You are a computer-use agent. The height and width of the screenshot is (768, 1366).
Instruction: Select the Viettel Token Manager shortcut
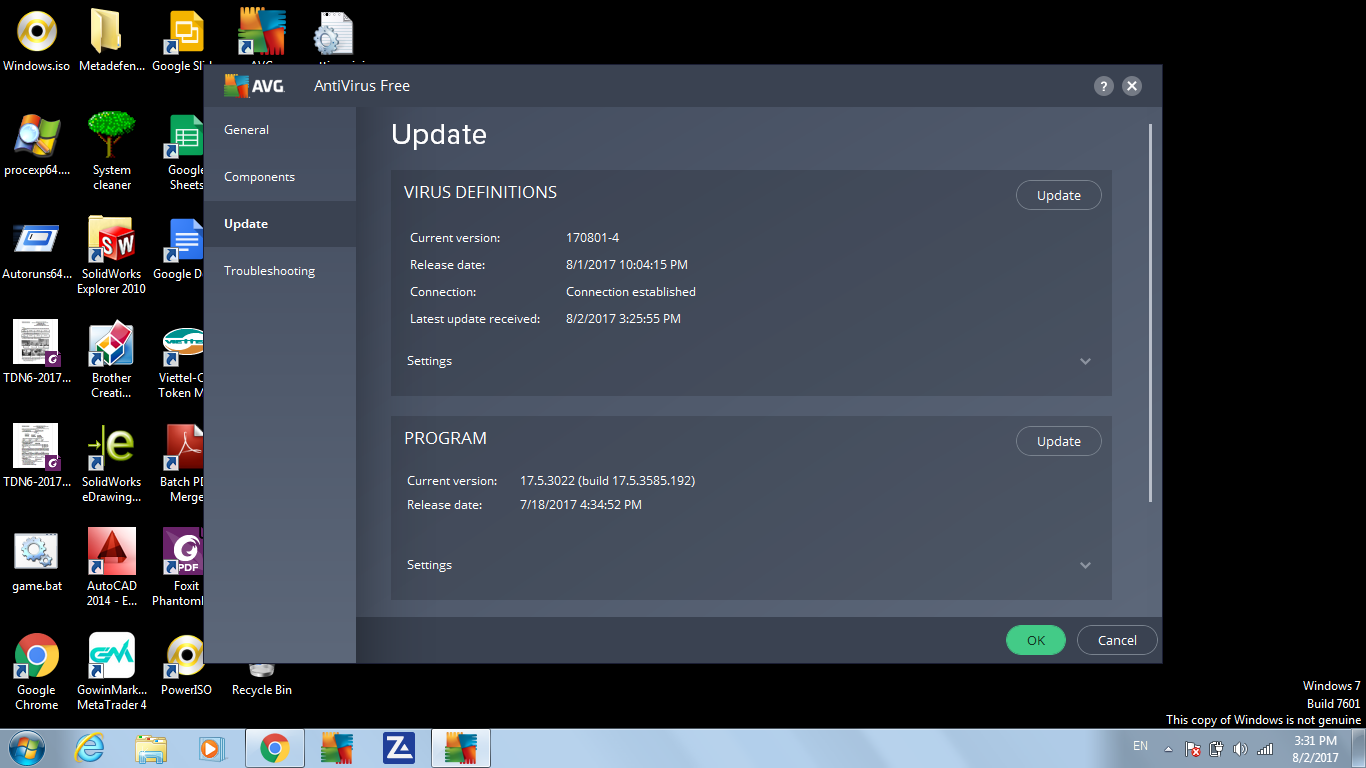click(182, 360)
